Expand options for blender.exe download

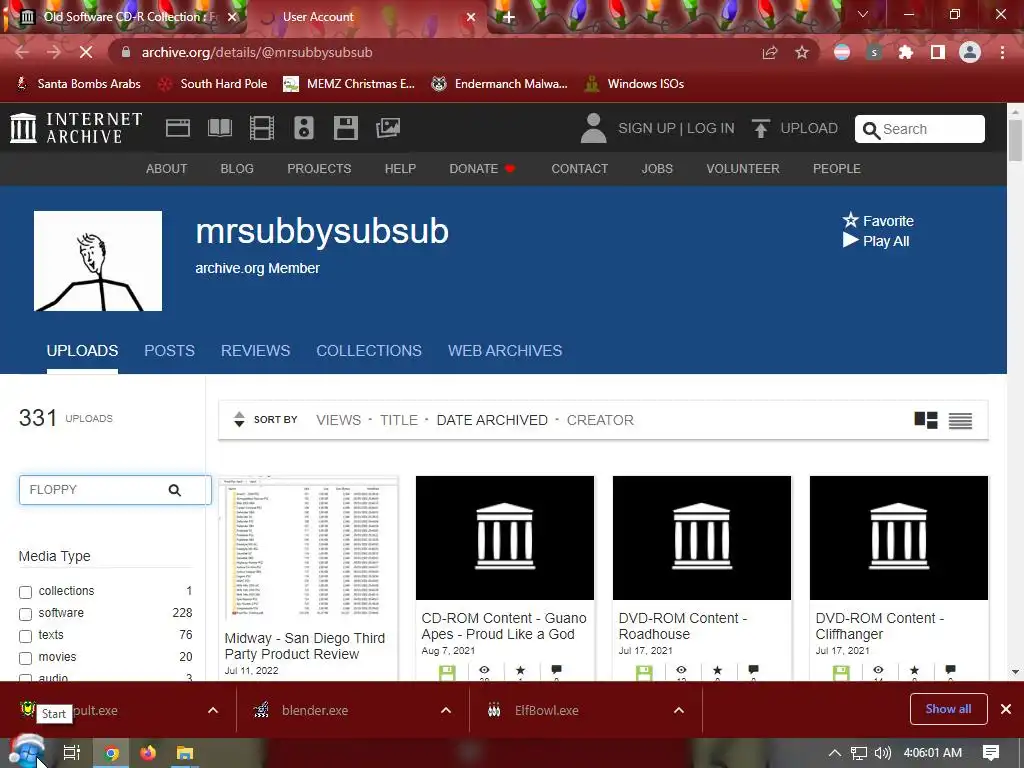(446, 711)
